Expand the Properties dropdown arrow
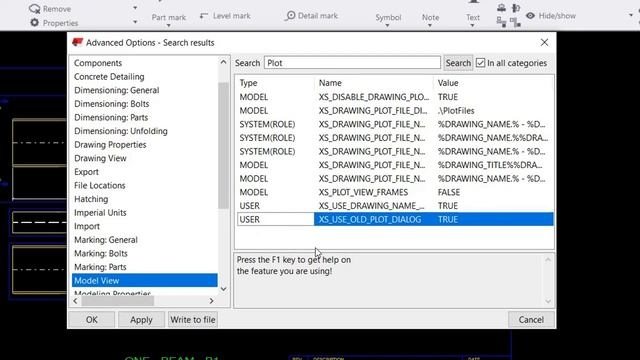 coord(135,22)
